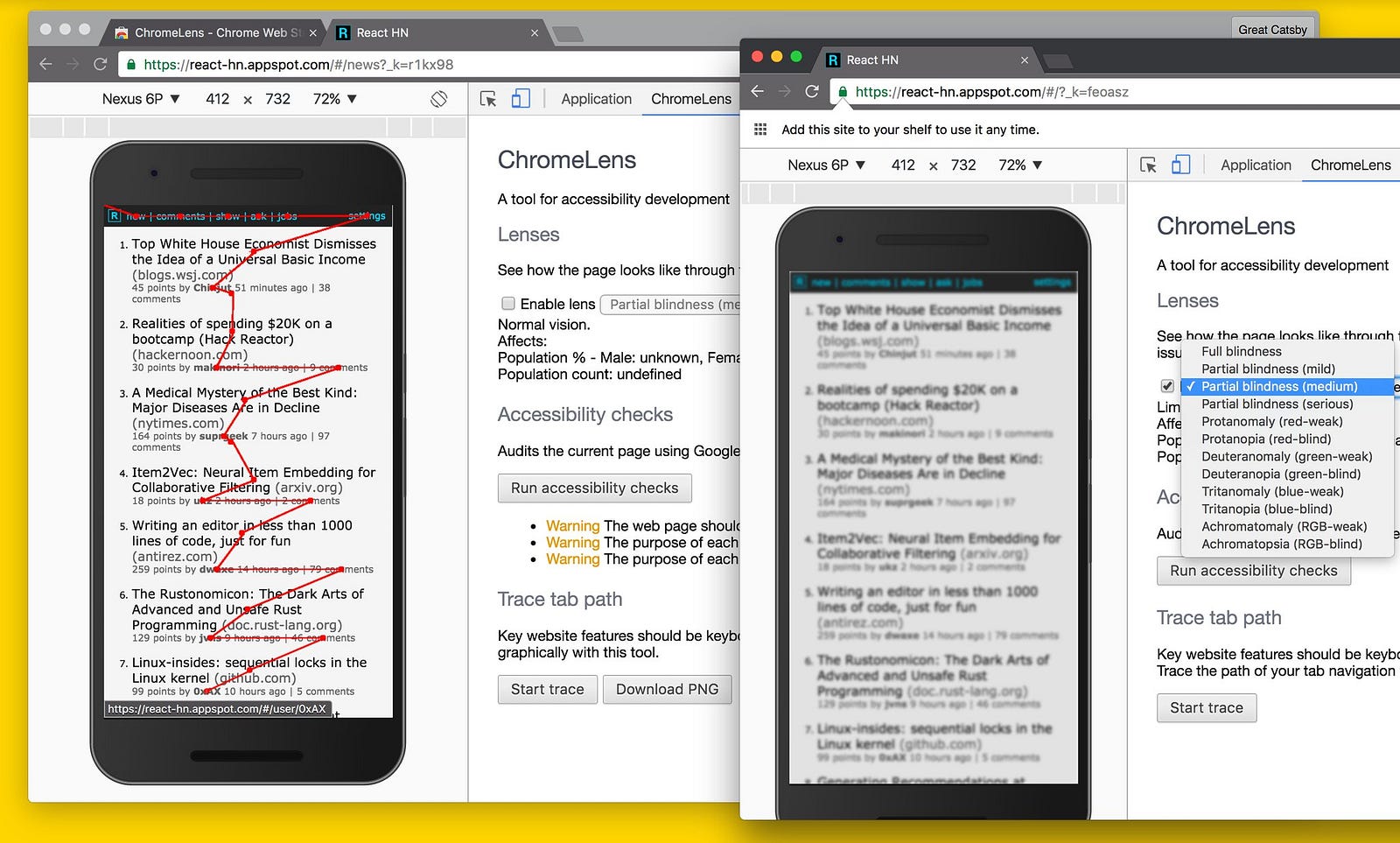
Task: Click Run accessibility checks in back window
Action: click(595, 488)
